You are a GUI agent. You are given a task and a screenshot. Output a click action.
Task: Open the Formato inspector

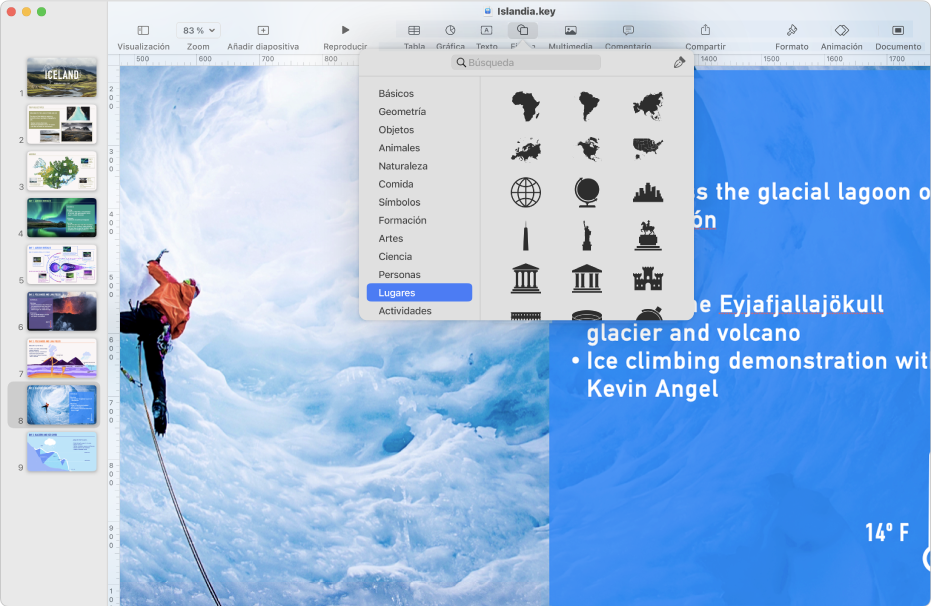click(x=791, y=30)
